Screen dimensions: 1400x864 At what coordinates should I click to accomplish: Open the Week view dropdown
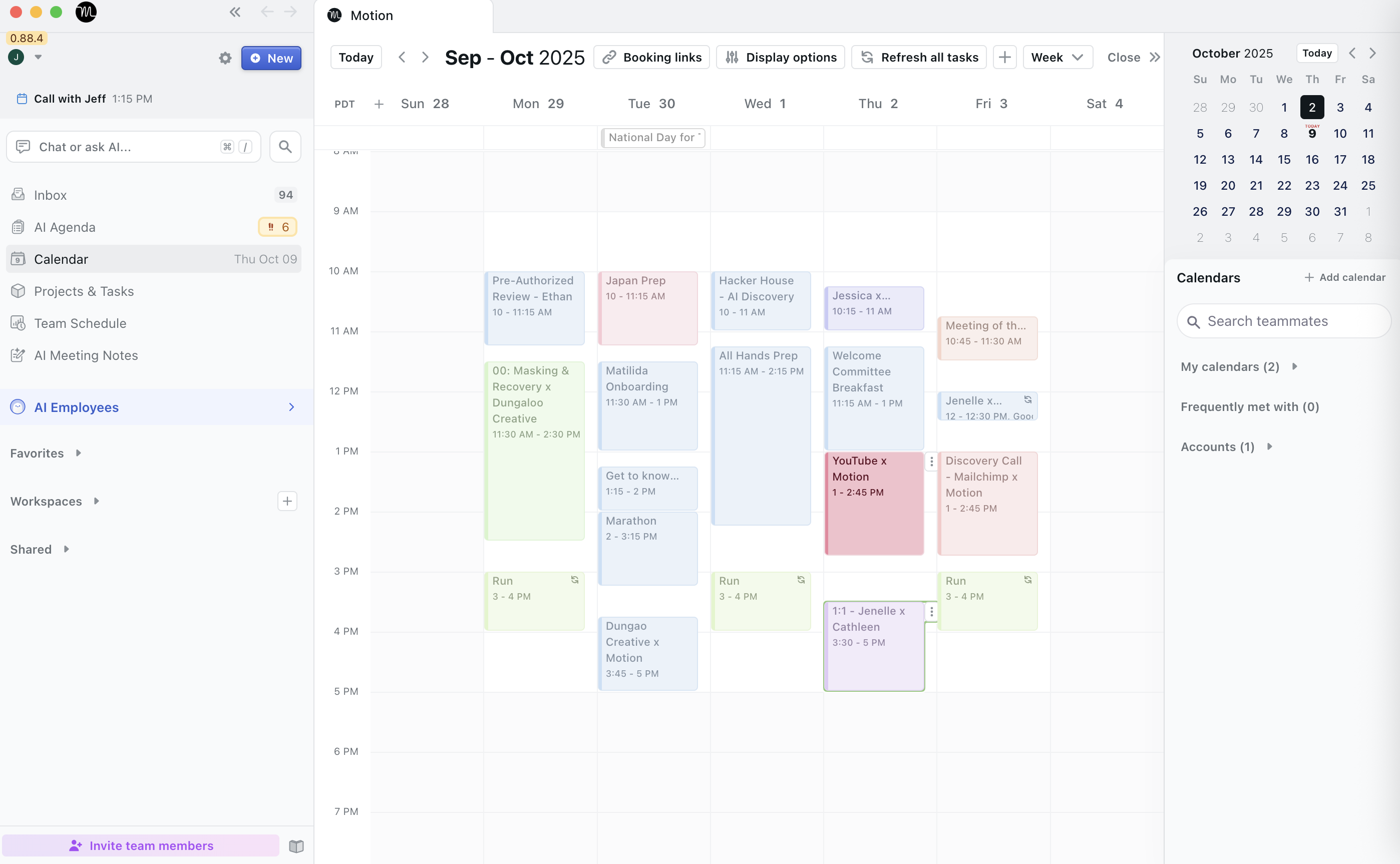point(1057,57)
